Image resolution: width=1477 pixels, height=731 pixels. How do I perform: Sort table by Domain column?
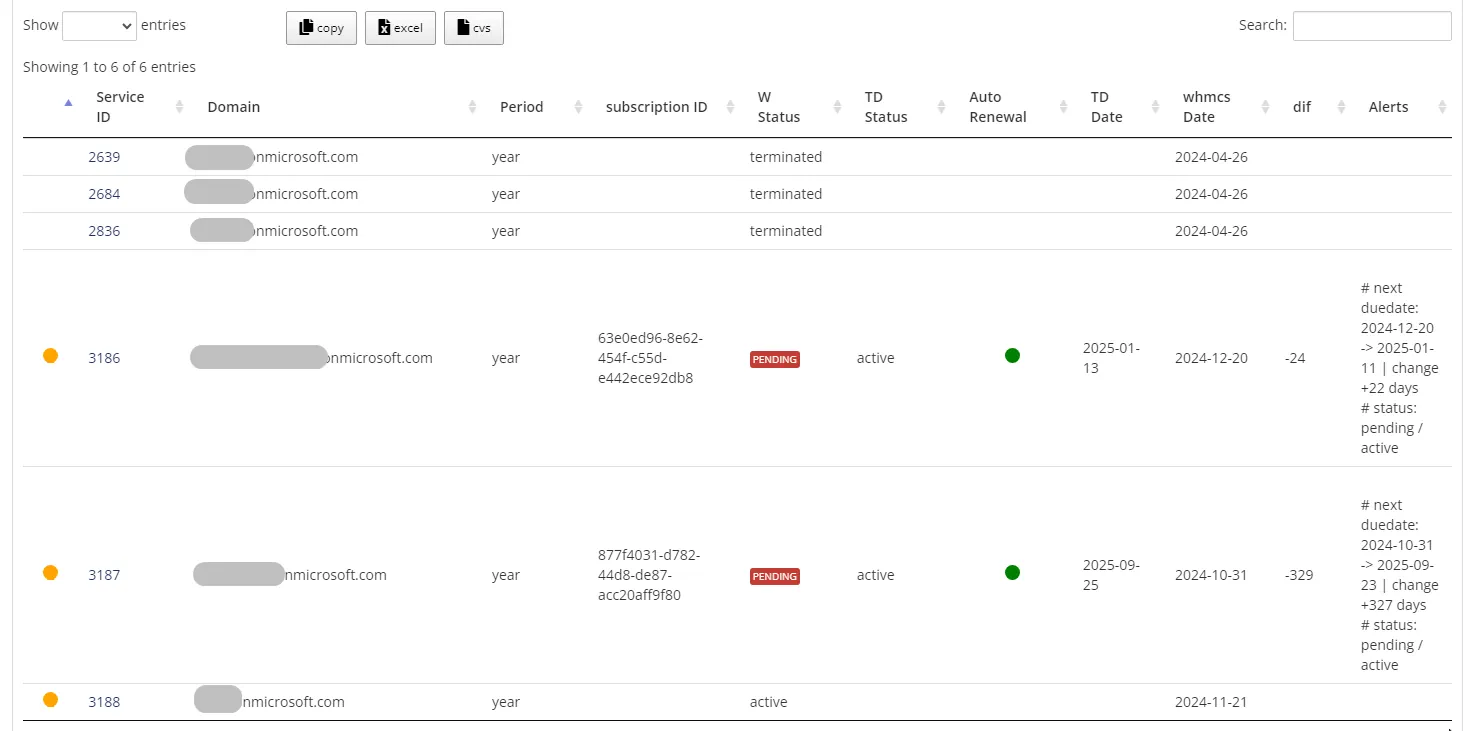[234, 107]
